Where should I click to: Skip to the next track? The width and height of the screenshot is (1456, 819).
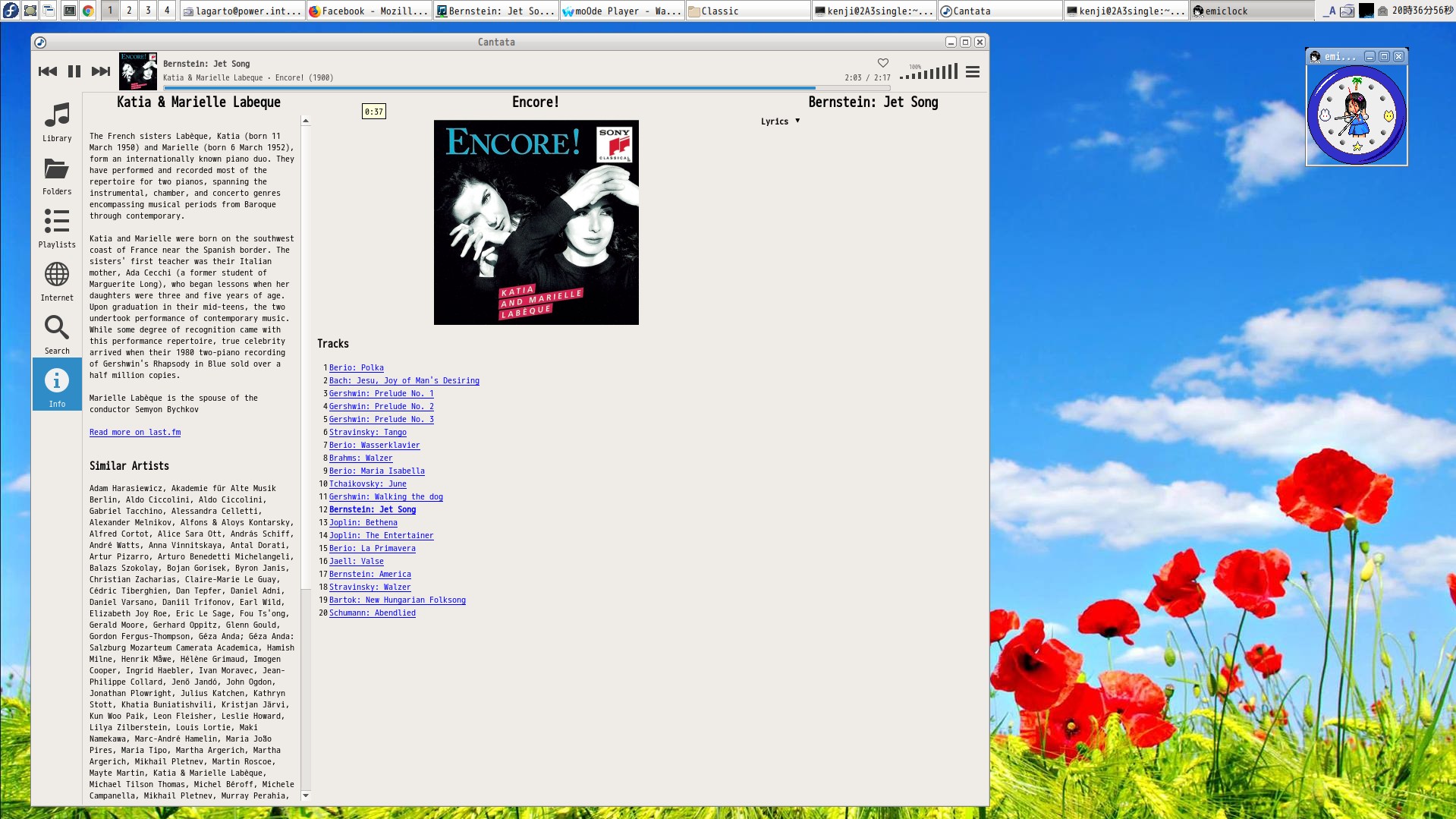tap(101, 71)
